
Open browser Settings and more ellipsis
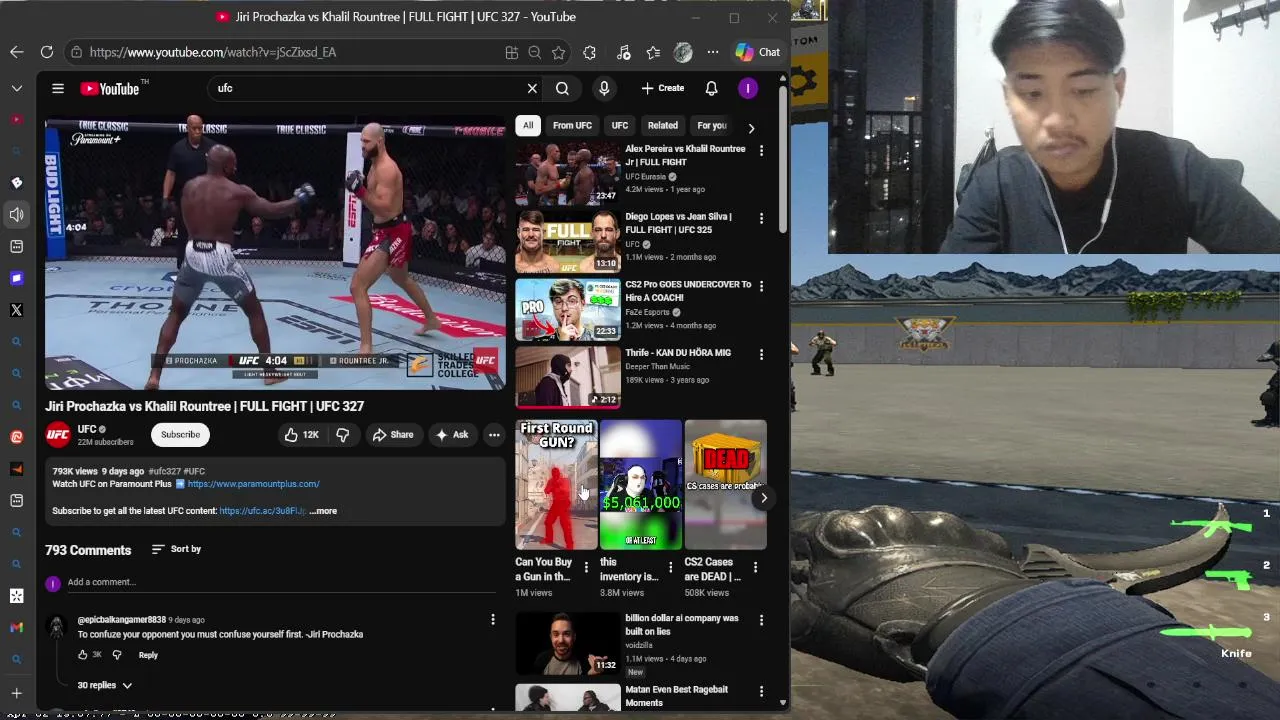click(712, 52)
